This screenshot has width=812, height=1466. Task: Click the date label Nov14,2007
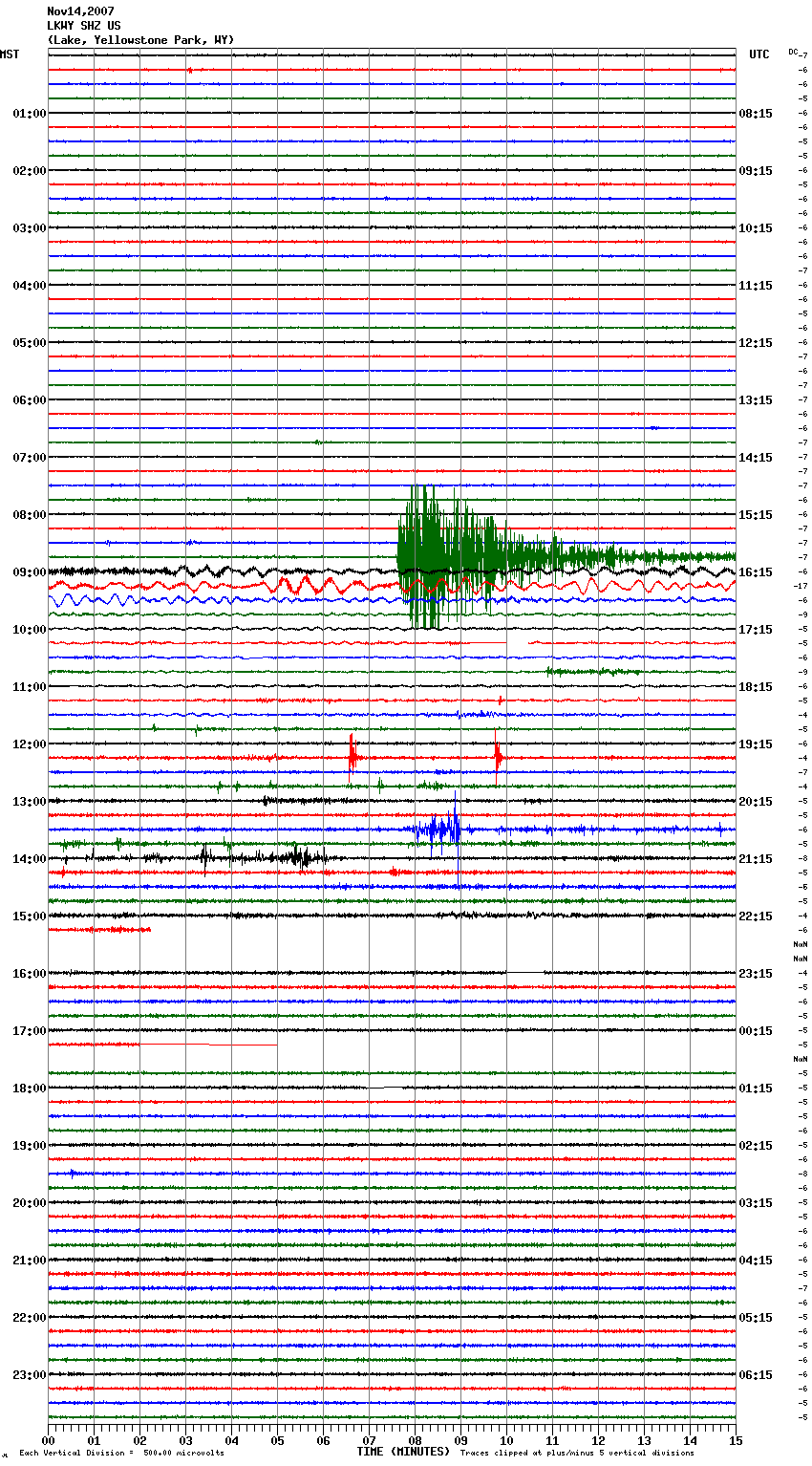(80, 11)
